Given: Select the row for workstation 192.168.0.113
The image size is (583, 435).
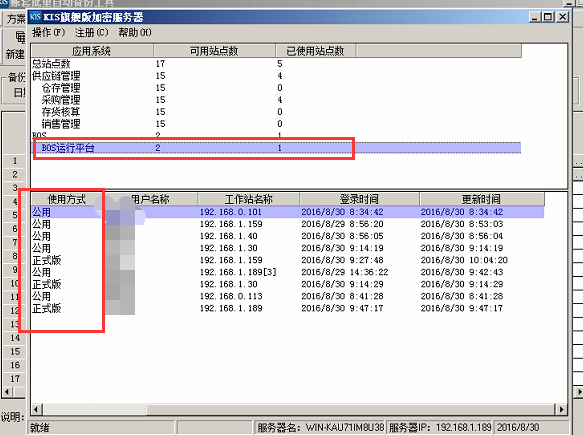Looking at the screenshot, I should pos(287,296).
